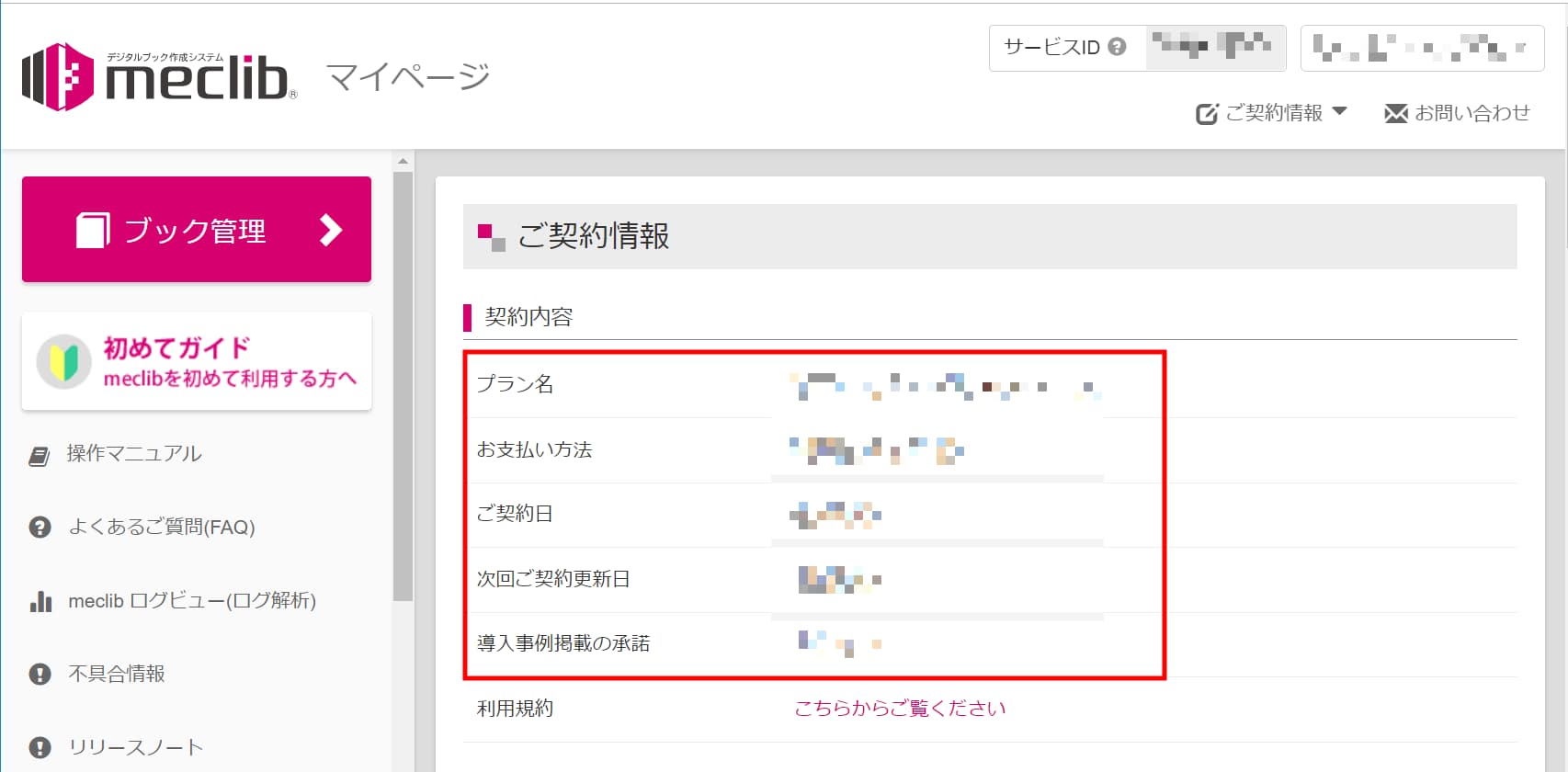Viewport: 1568px width, 772px height.
Task: Open the こちらからご覧ください terms link
Action: 900,709
